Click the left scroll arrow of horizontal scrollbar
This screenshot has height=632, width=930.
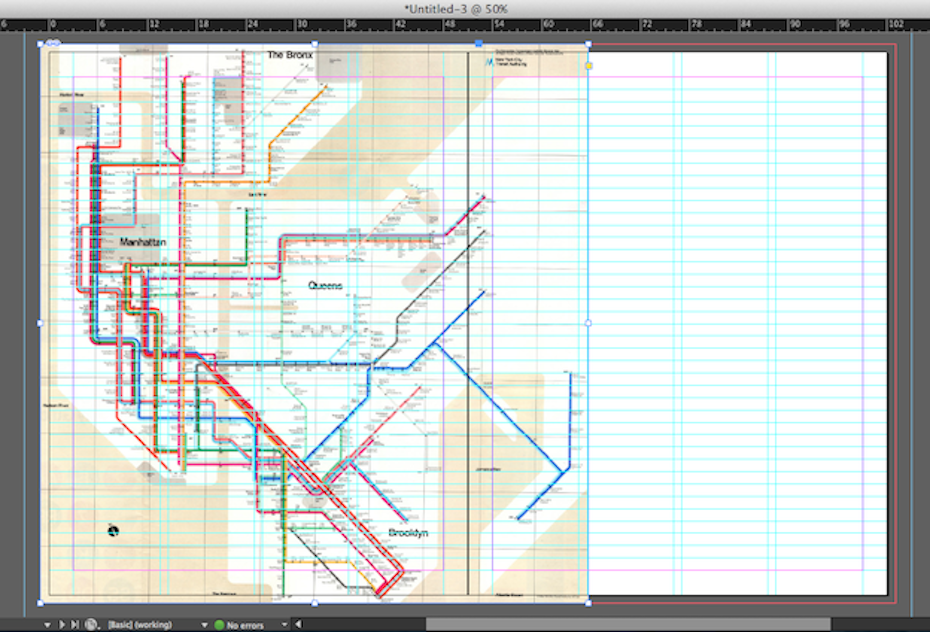[297, 624]
